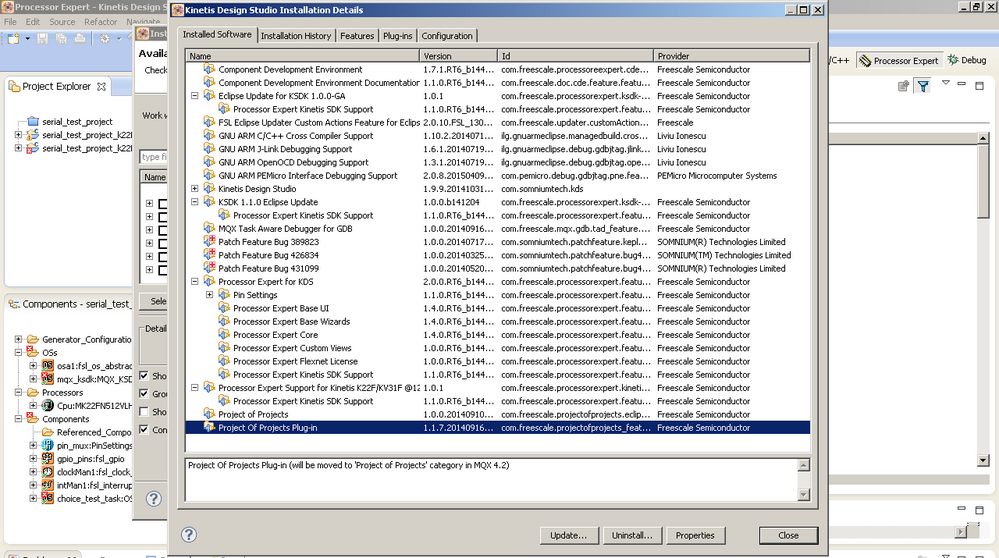Click the help icon in Install dialog behind

154,499
